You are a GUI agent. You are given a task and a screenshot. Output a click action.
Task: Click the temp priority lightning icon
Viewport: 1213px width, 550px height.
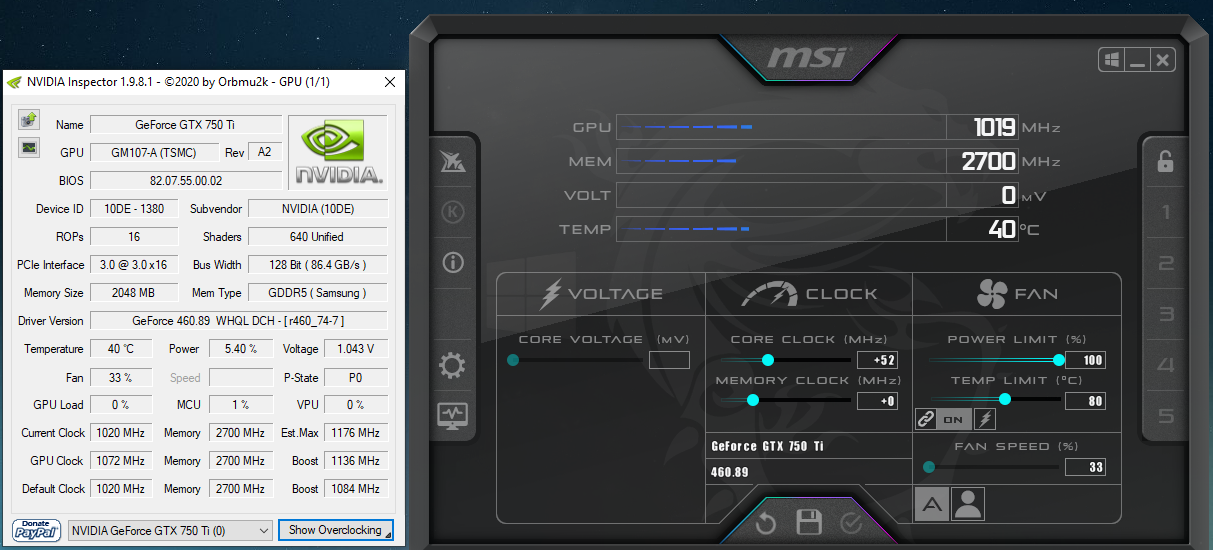[x=984, y=420]
